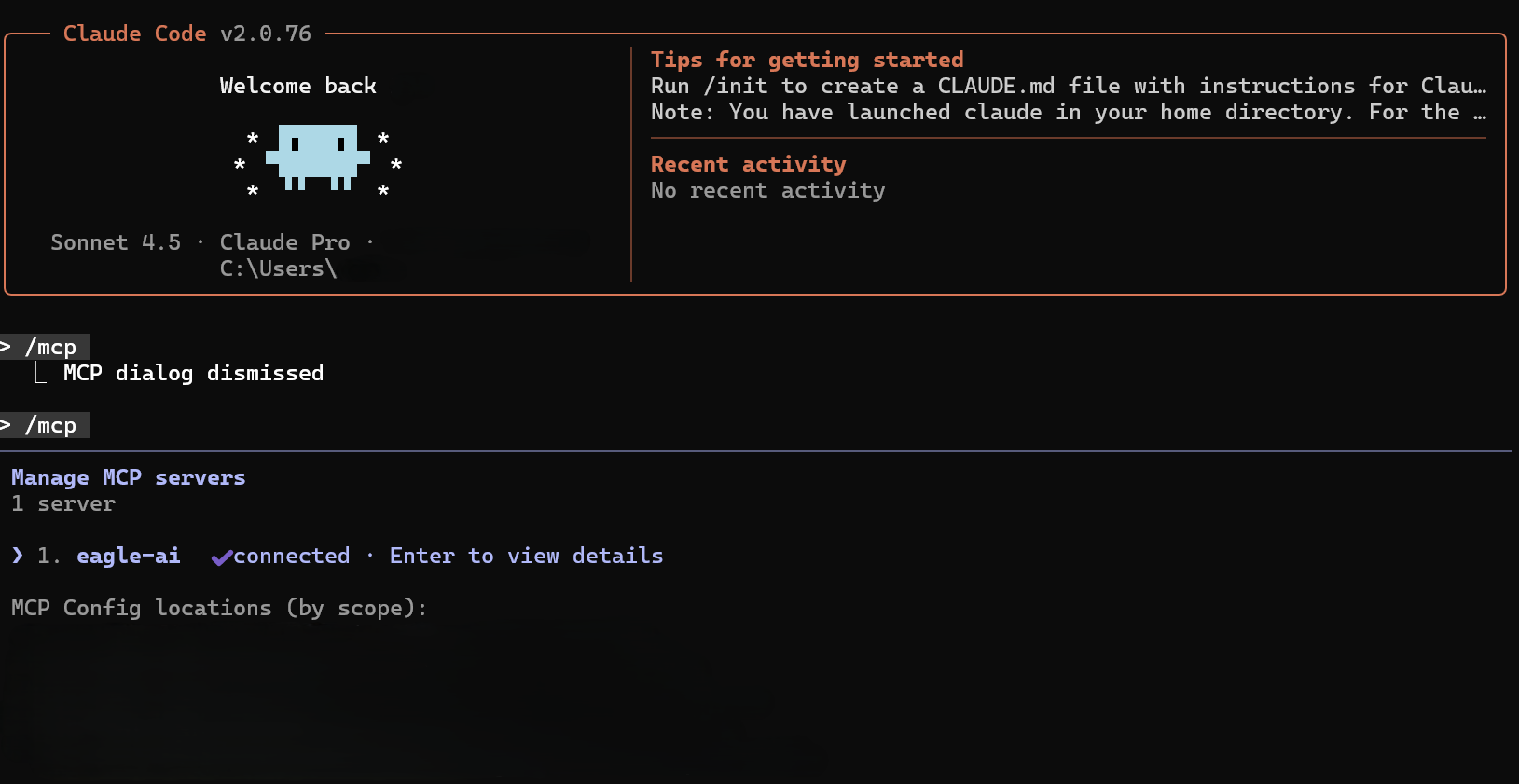Image resolution: width=1519 pixels, height=784 pixels.
Task: Click the first /mcp command entry
Action: click(x=45, y=347)
